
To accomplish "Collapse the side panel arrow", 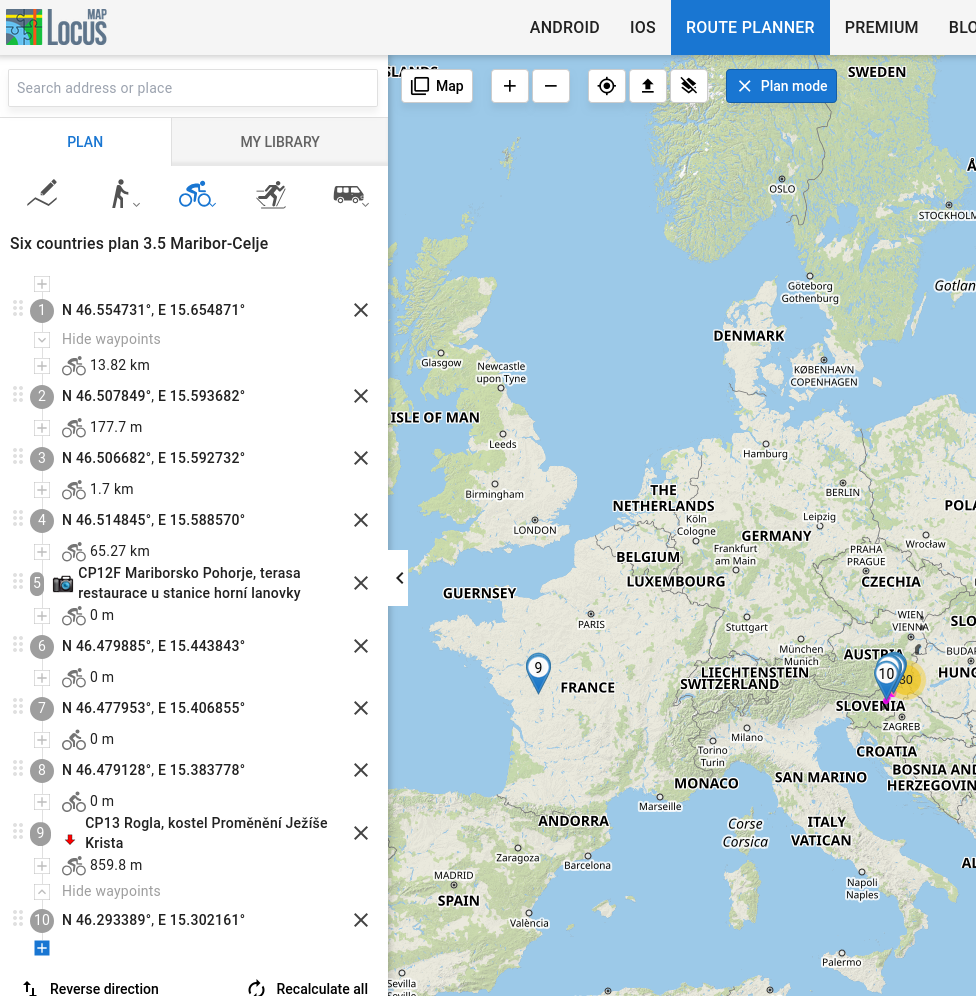I will (399, 578).
